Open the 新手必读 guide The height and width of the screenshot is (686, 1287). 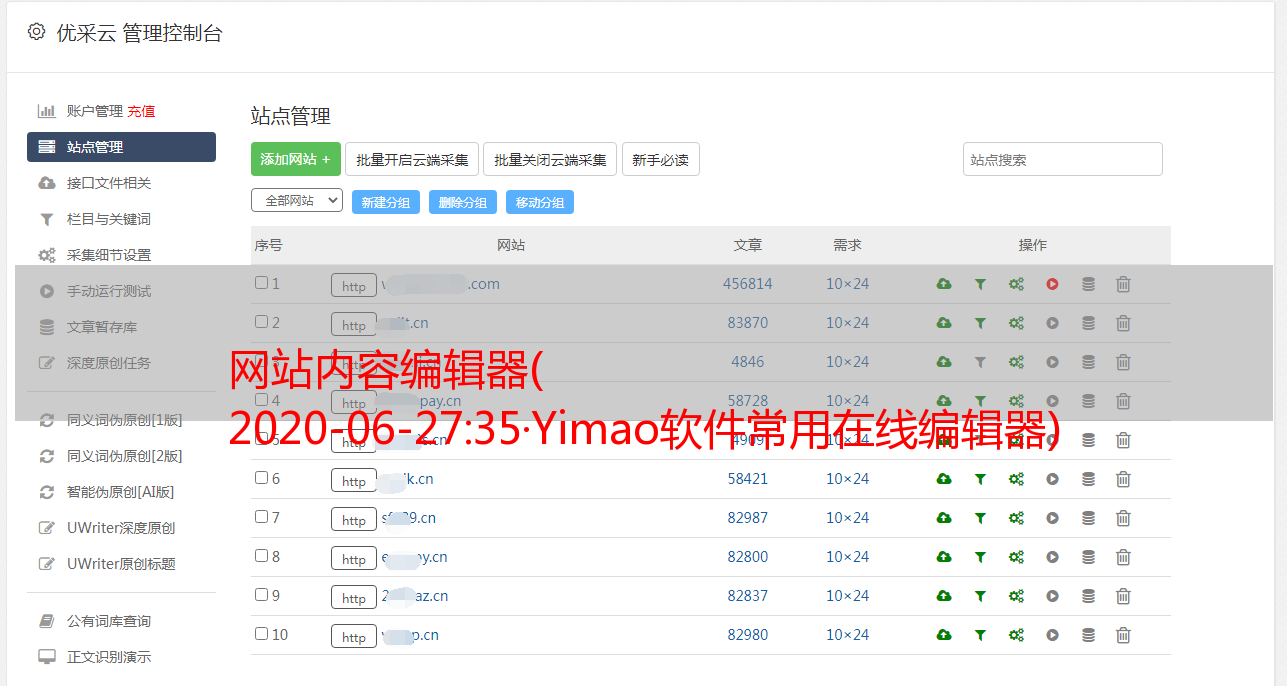[x=660, y=159]
